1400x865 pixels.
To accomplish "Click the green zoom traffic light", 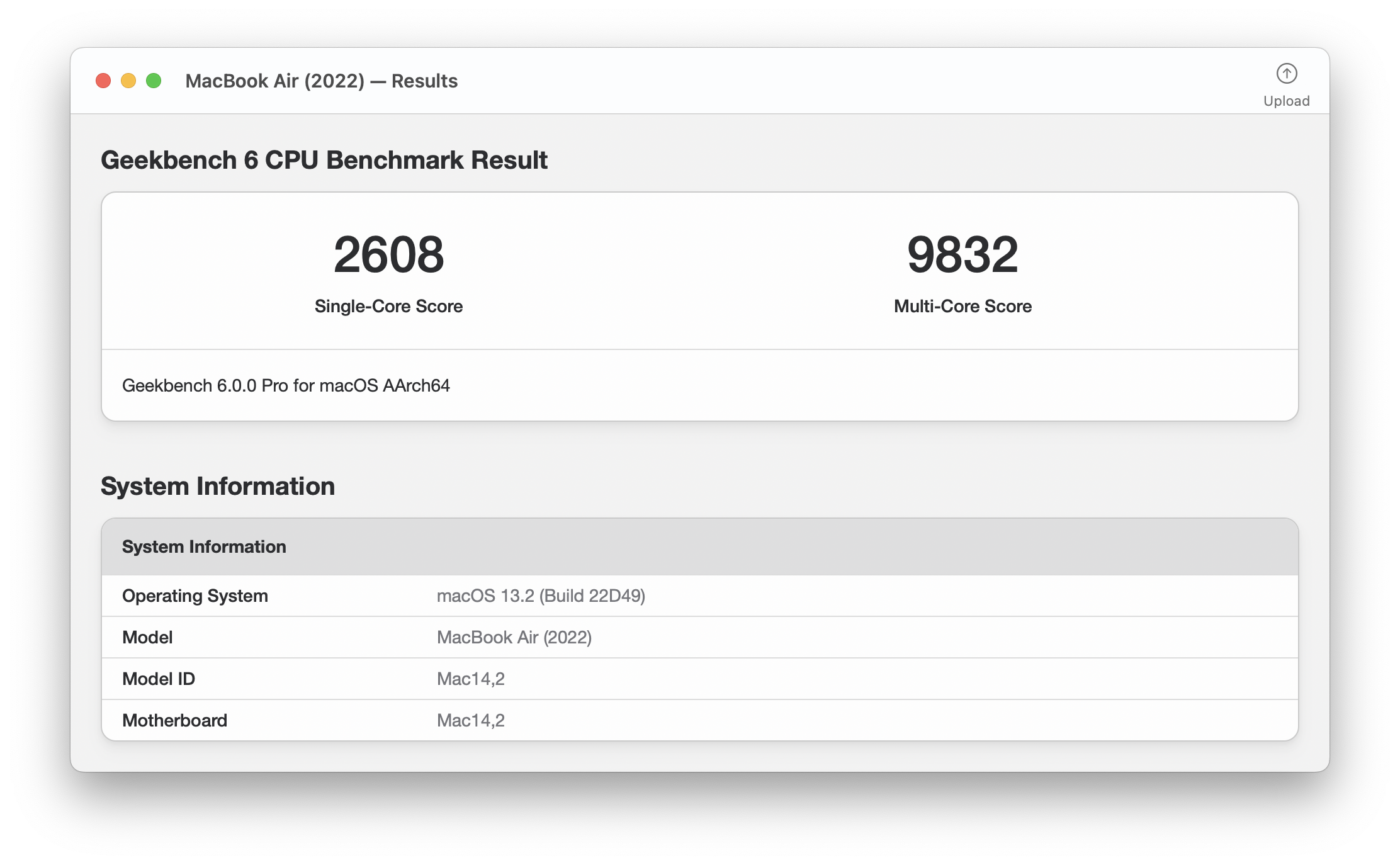I will 155,80.
